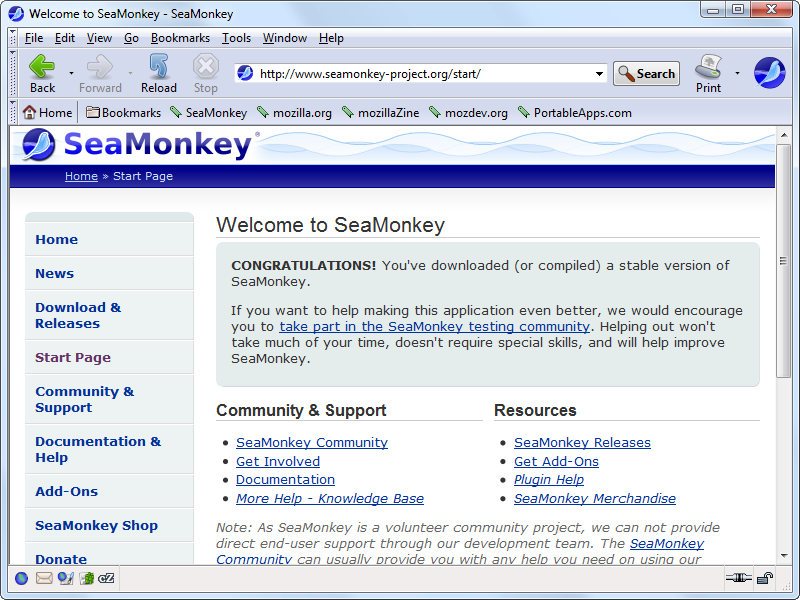Viewport: 800px width, 600px height.
Task: Open ChatZilla using the cZ icon
Action: 106,577
